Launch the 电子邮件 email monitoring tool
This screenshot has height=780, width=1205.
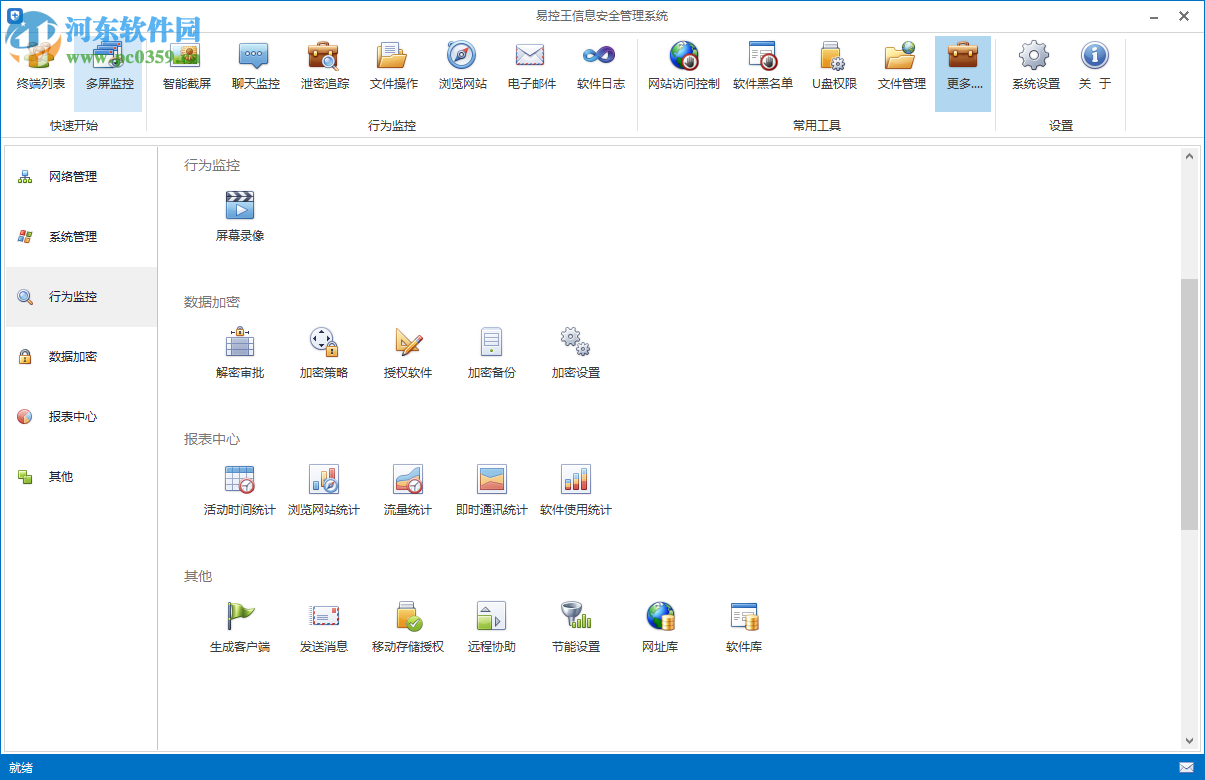pyautogui.click(x=530, y=65)
